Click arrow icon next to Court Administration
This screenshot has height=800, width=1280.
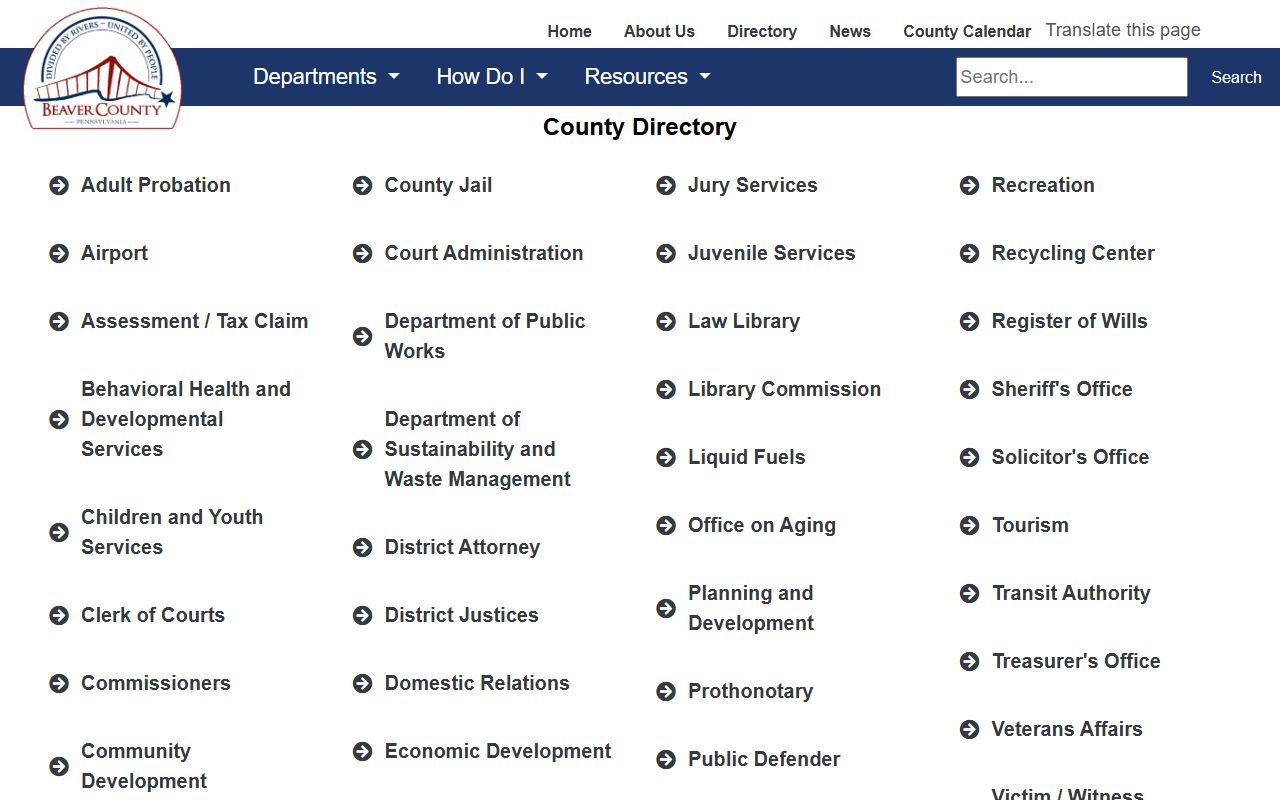pyautogui.click(x=362, y=253)
